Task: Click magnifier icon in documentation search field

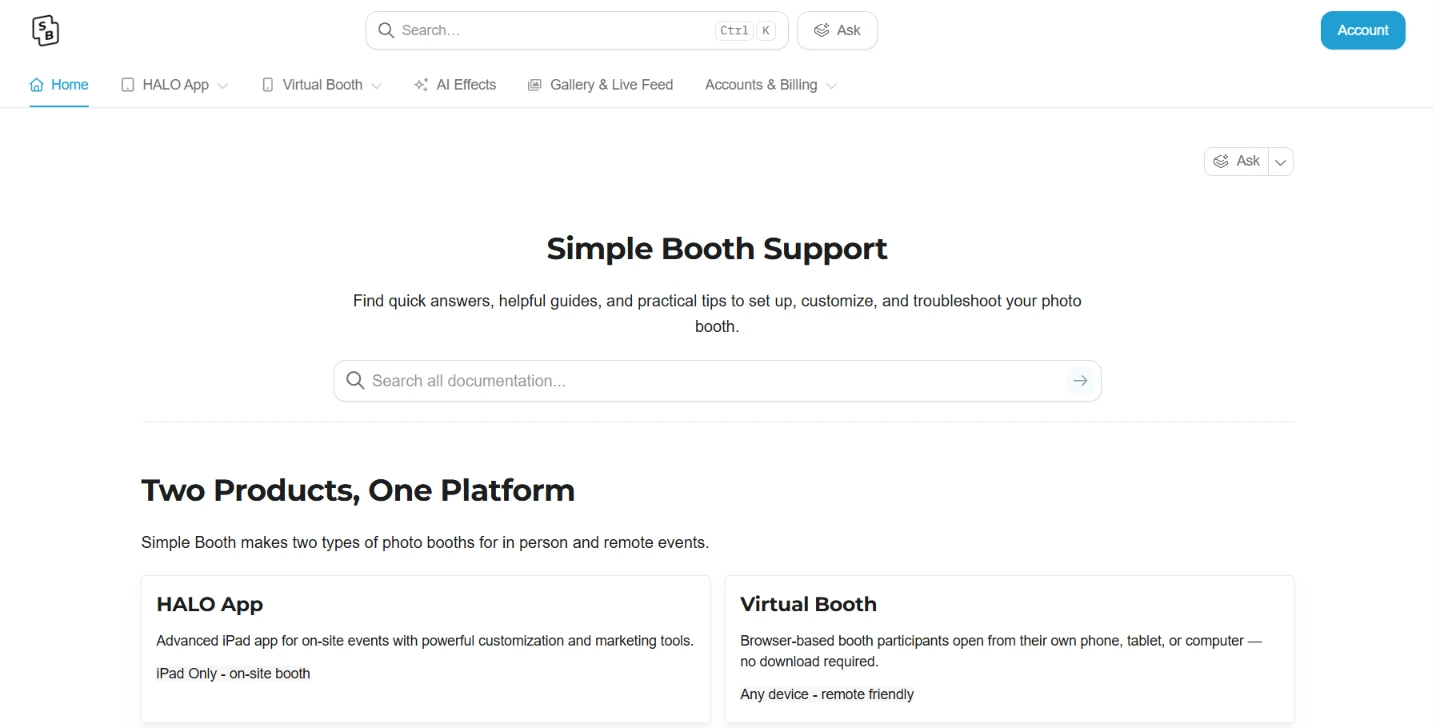Action: (x=355, y=381)
